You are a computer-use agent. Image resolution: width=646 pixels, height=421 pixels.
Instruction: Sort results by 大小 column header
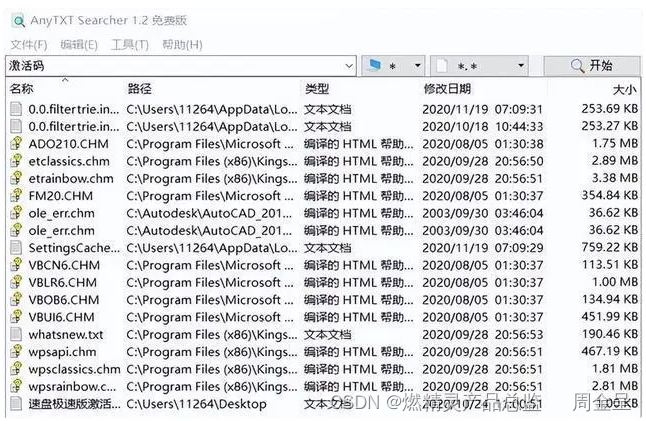(625, 89)
